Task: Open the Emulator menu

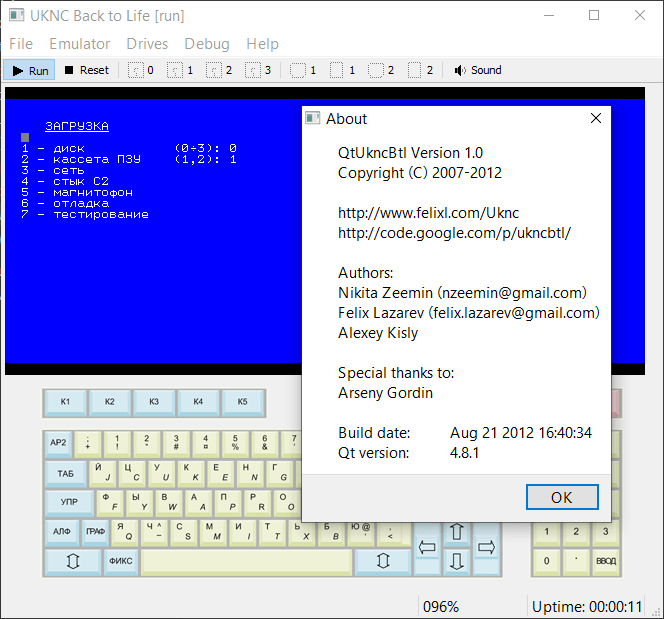Action: (x=80, y=44)
